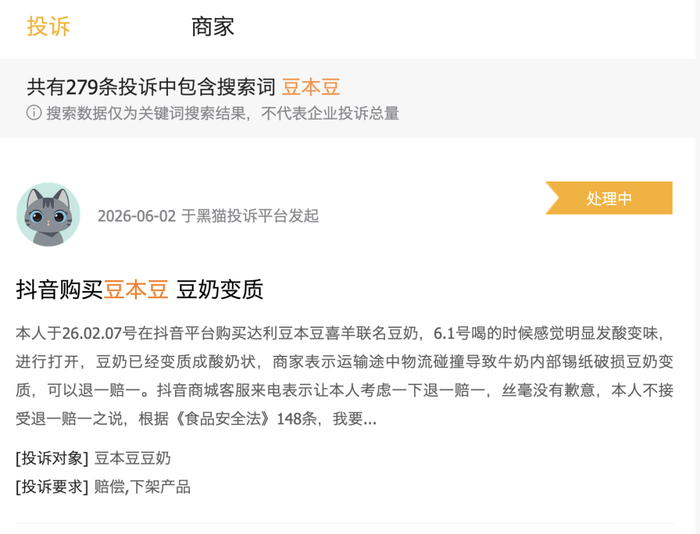Click the gray cat avatar image

coord(48,214)
